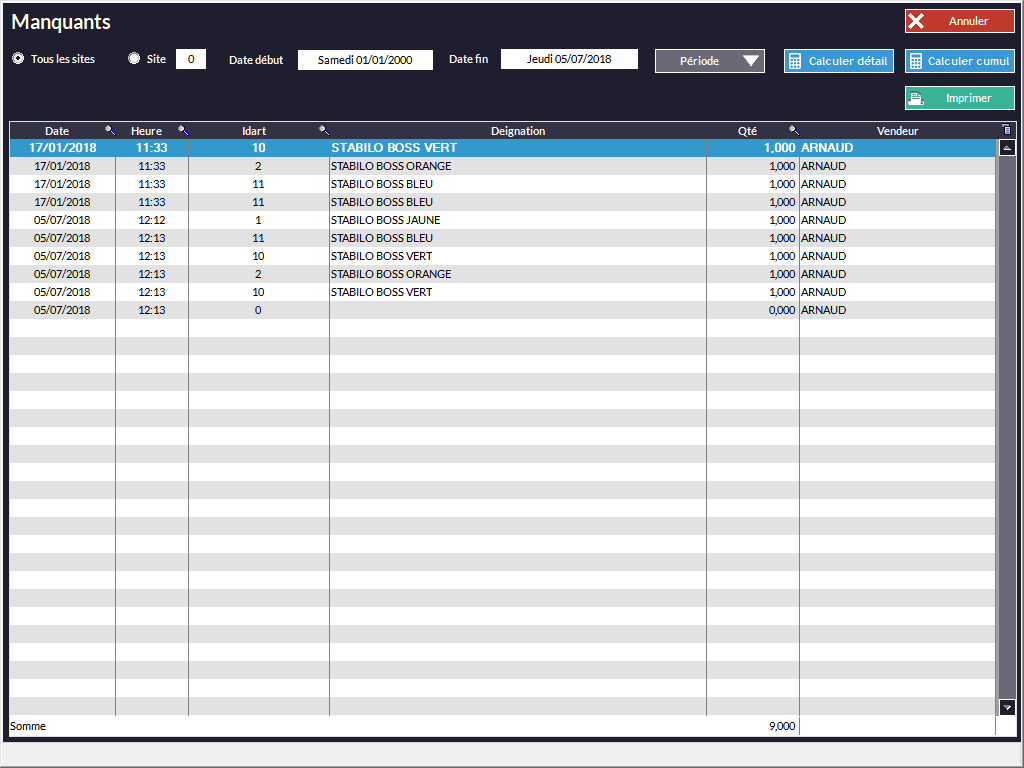Image resolution: width=1024 pixels, height=768 pixels.
Task: Click the Date fin field
Action: pos(569,59)
